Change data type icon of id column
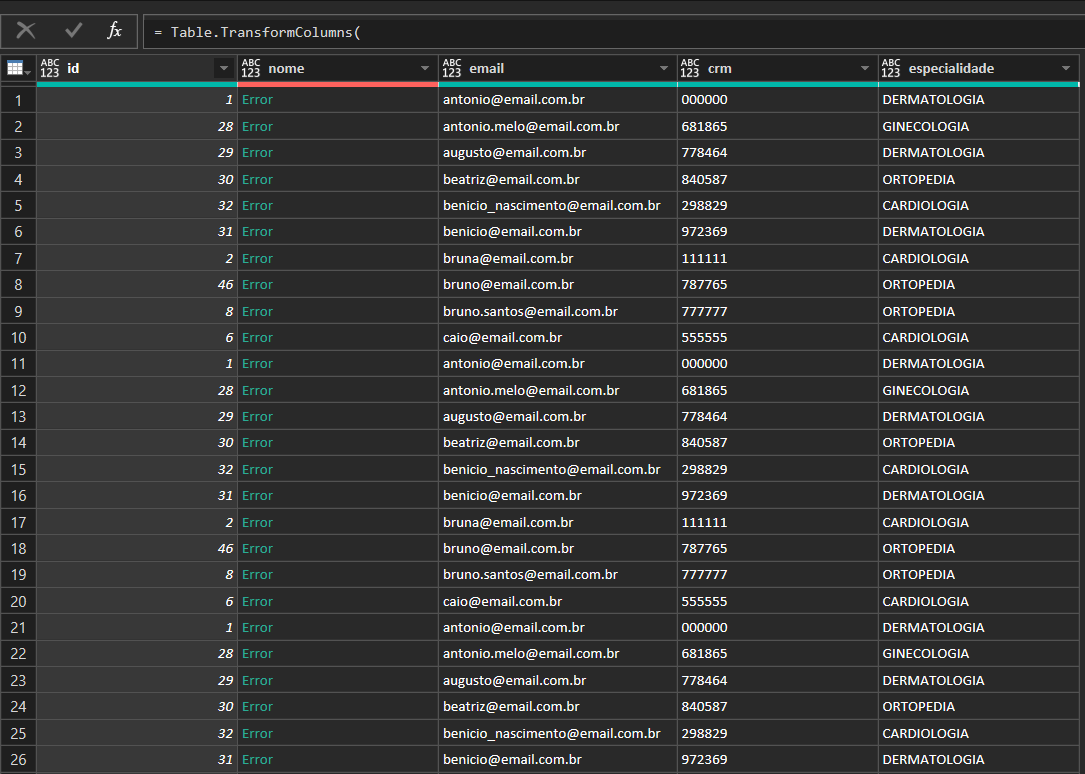This screenshot has width=1085, height=774. pyautogui.click(x=50, y=68)
